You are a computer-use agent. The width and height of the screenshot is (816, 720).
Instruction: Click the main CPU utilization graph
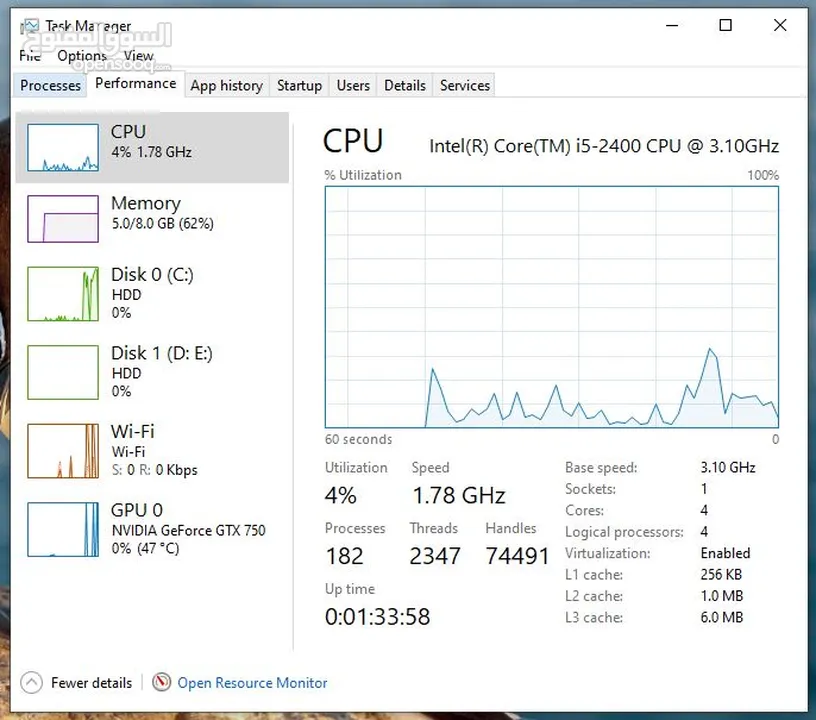[x=552, y=307]
